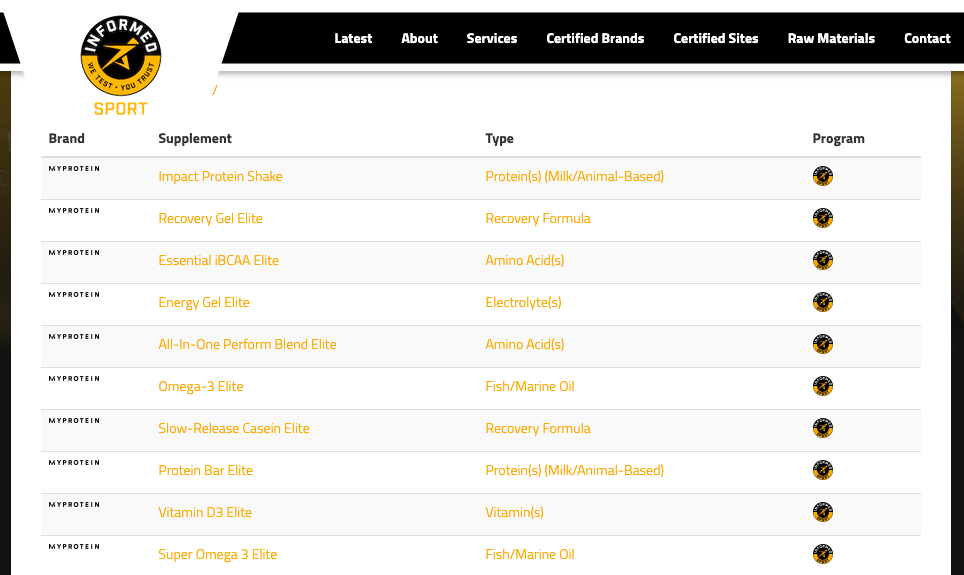Open the Latest menu item
The image size is (964, 575).
click(353, 38)
